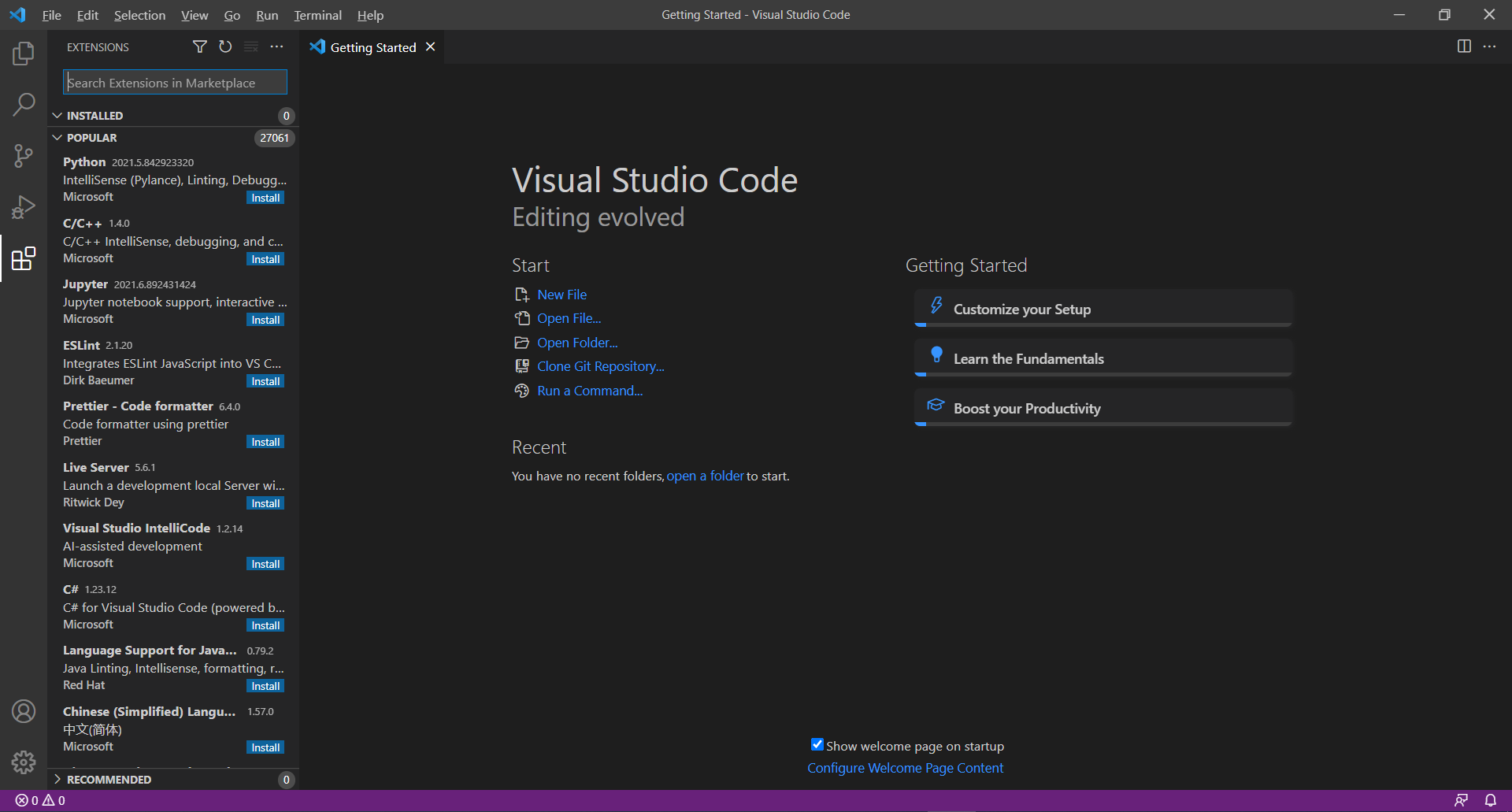Click the Clone Git Repository icon
The height and width of the screenshot is (812, 1512).
click(521, 366)
